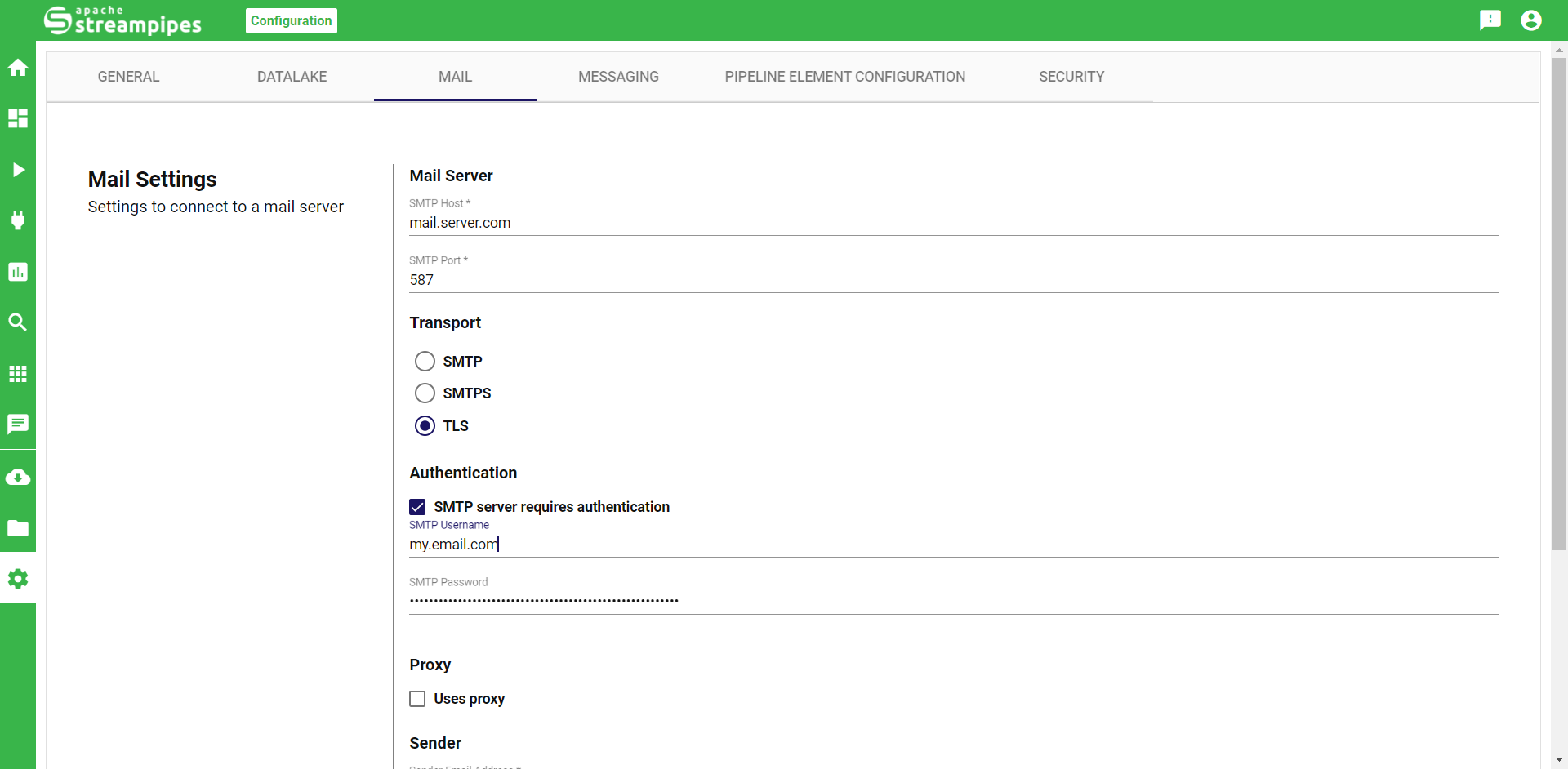Go to Pipeline Element Configuration tab
Screen dimensions: 1568x769
click(x=844, y=77)
